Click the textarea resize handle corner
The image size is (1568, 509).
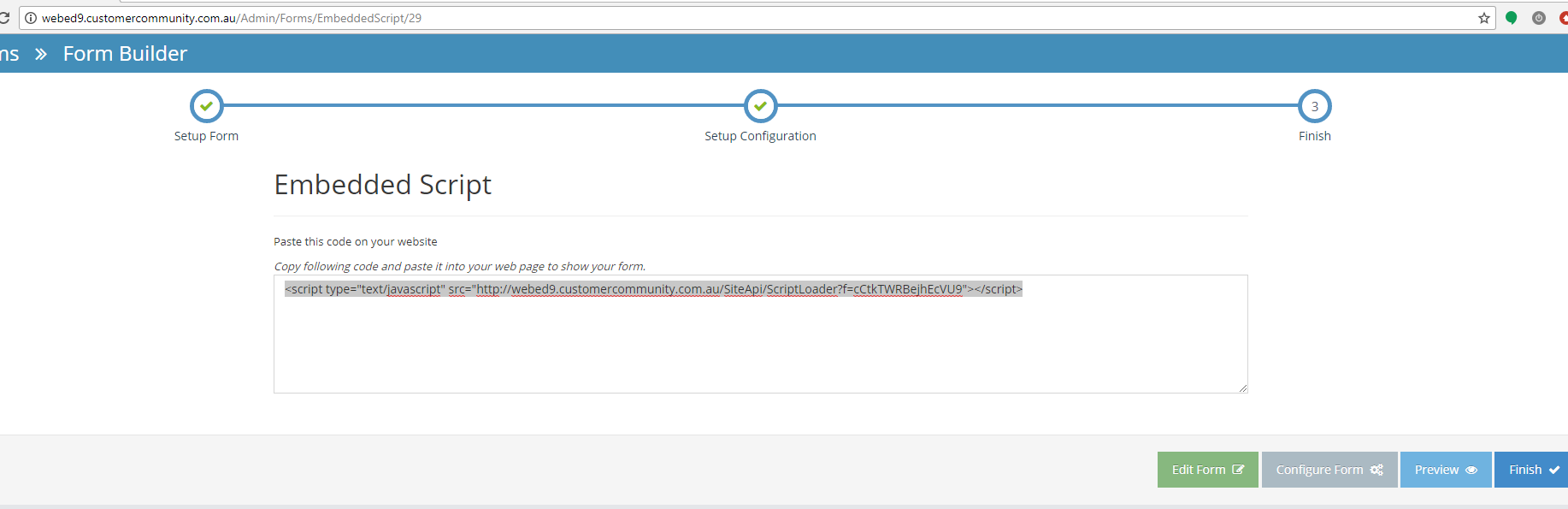point(1243,388)
